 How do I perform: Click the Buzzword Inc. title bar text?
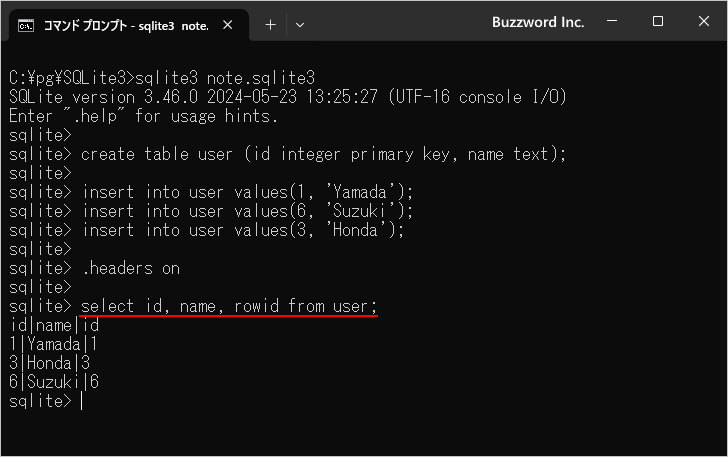(538, 22)
